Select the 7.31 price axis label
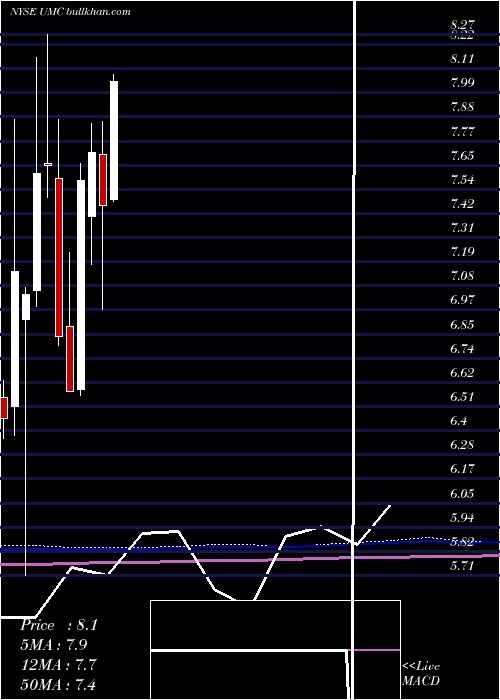 click(462, 228)
